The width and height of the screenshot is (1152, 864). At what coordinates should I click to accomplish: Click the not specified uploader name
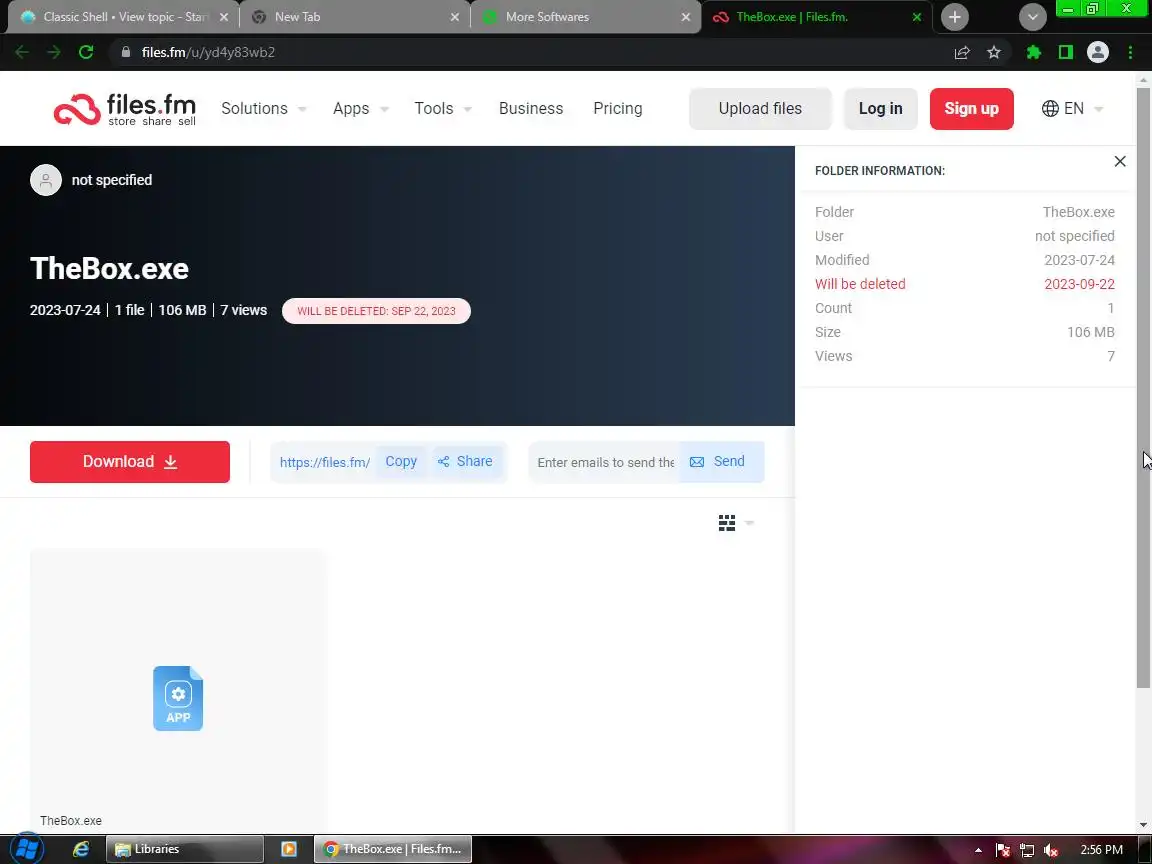[112, 180]
